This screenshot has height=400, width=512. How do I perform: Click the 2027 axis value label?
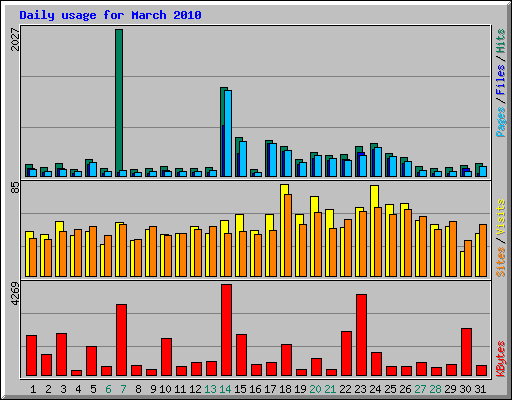(15, 39)
